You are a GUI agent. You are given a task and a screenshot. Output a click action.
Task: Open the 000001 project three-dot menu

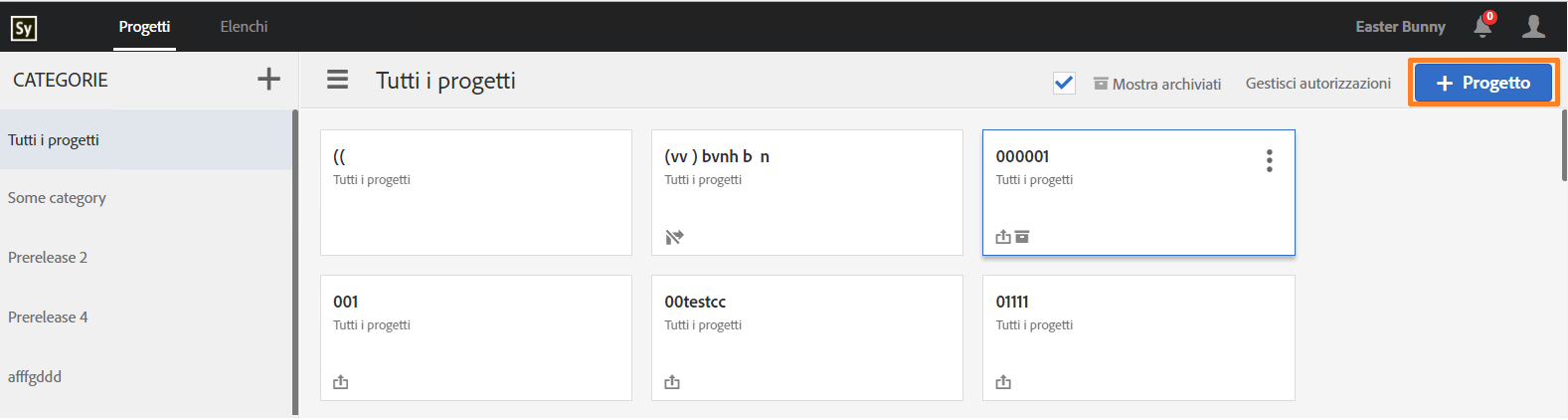tap(1269, 161)
